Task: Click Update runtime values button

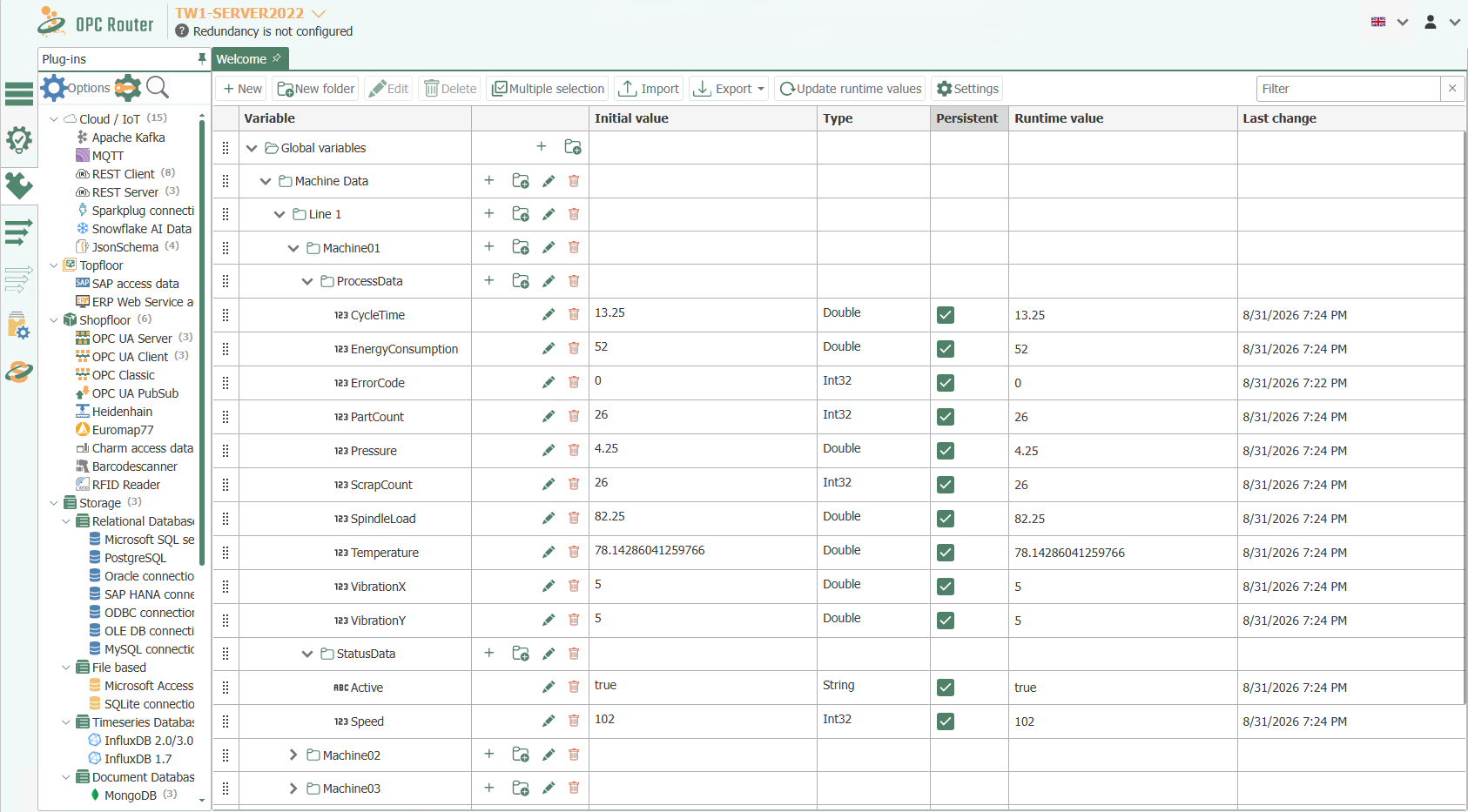Action: click(x=851, y=89)
